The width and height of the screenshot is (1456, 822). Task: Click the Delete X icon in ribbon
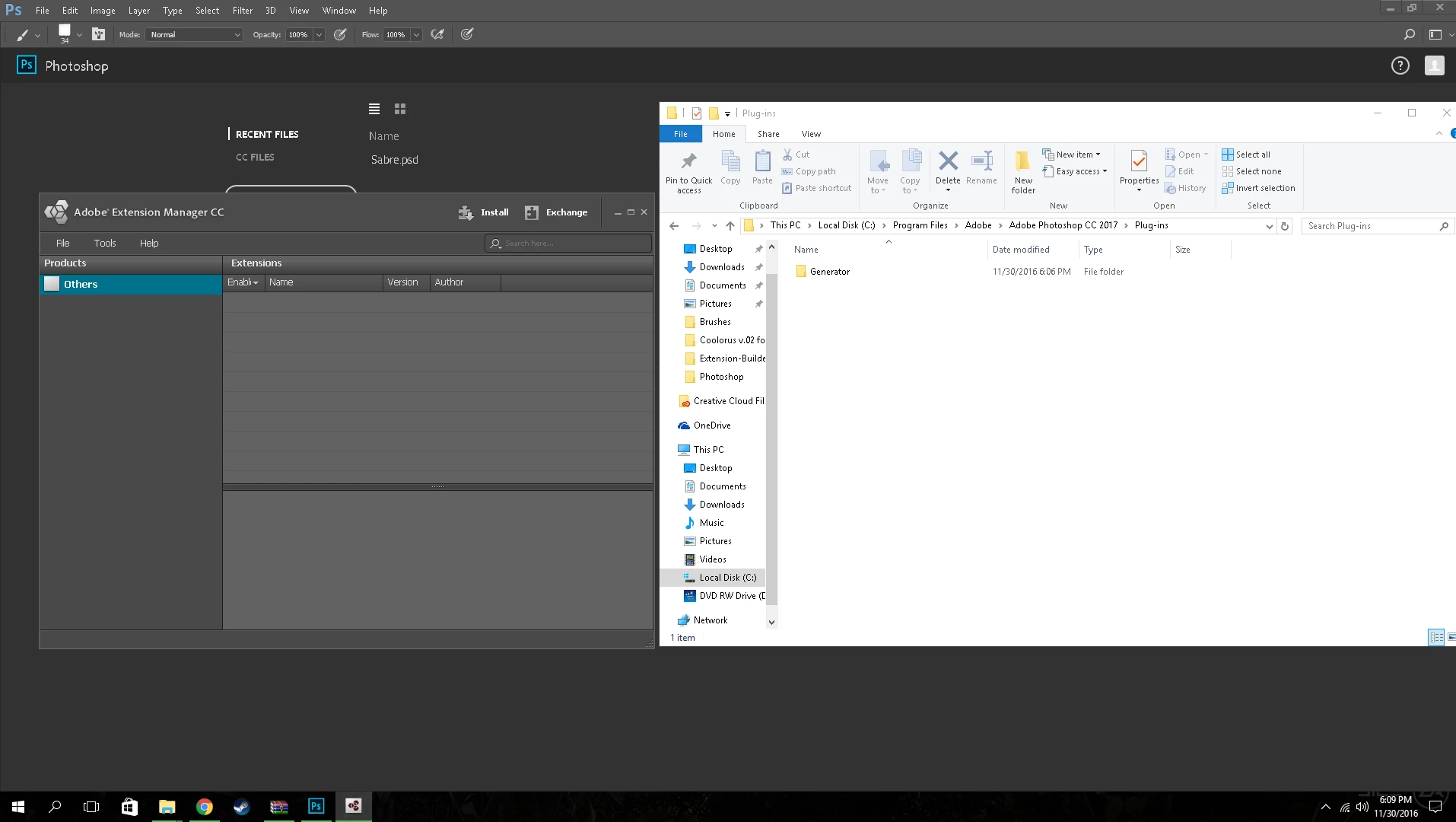(948, 161)
